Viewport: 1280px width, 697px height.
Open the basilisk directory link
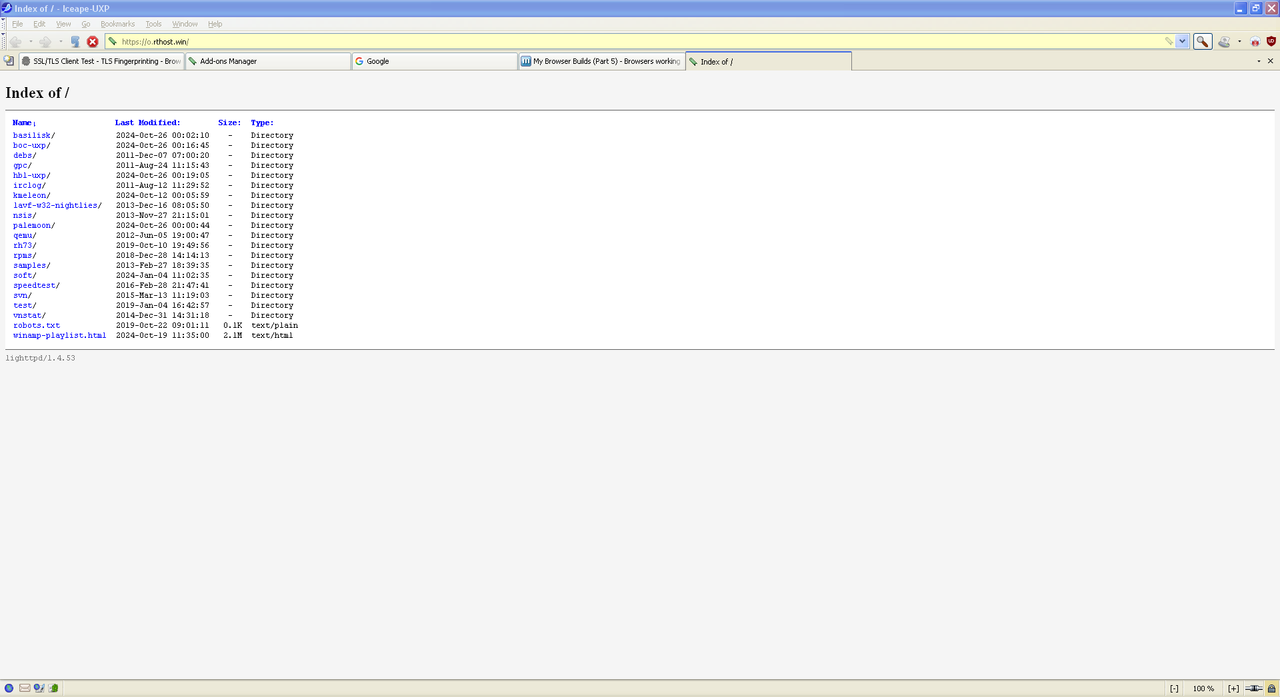tap(32, 135)
